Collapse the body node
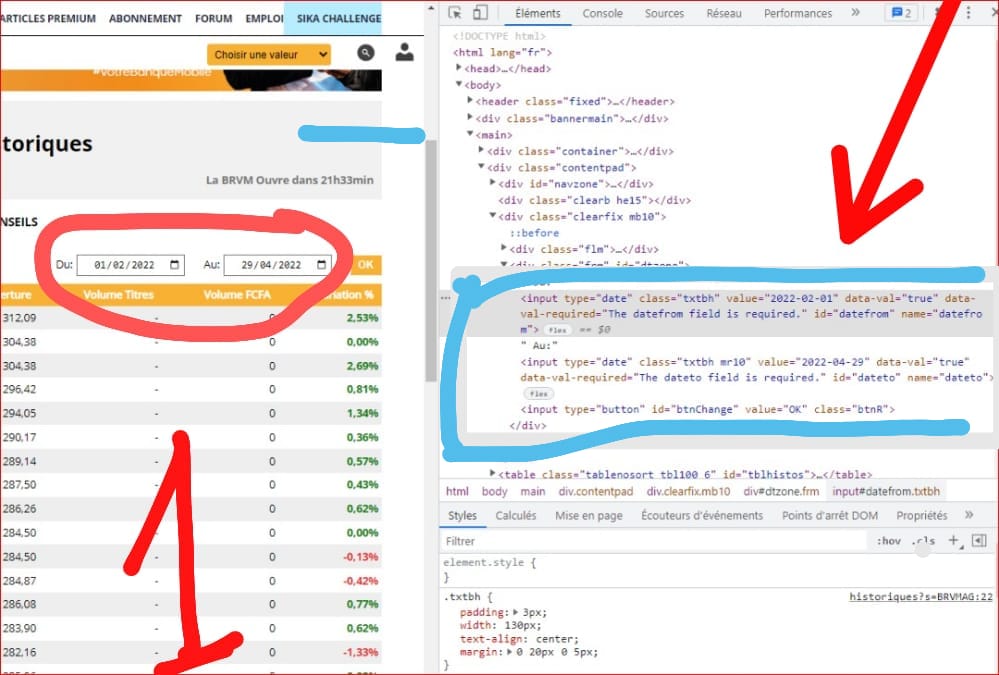The width and height of the screenshot is (999, 675). [459, 84]
